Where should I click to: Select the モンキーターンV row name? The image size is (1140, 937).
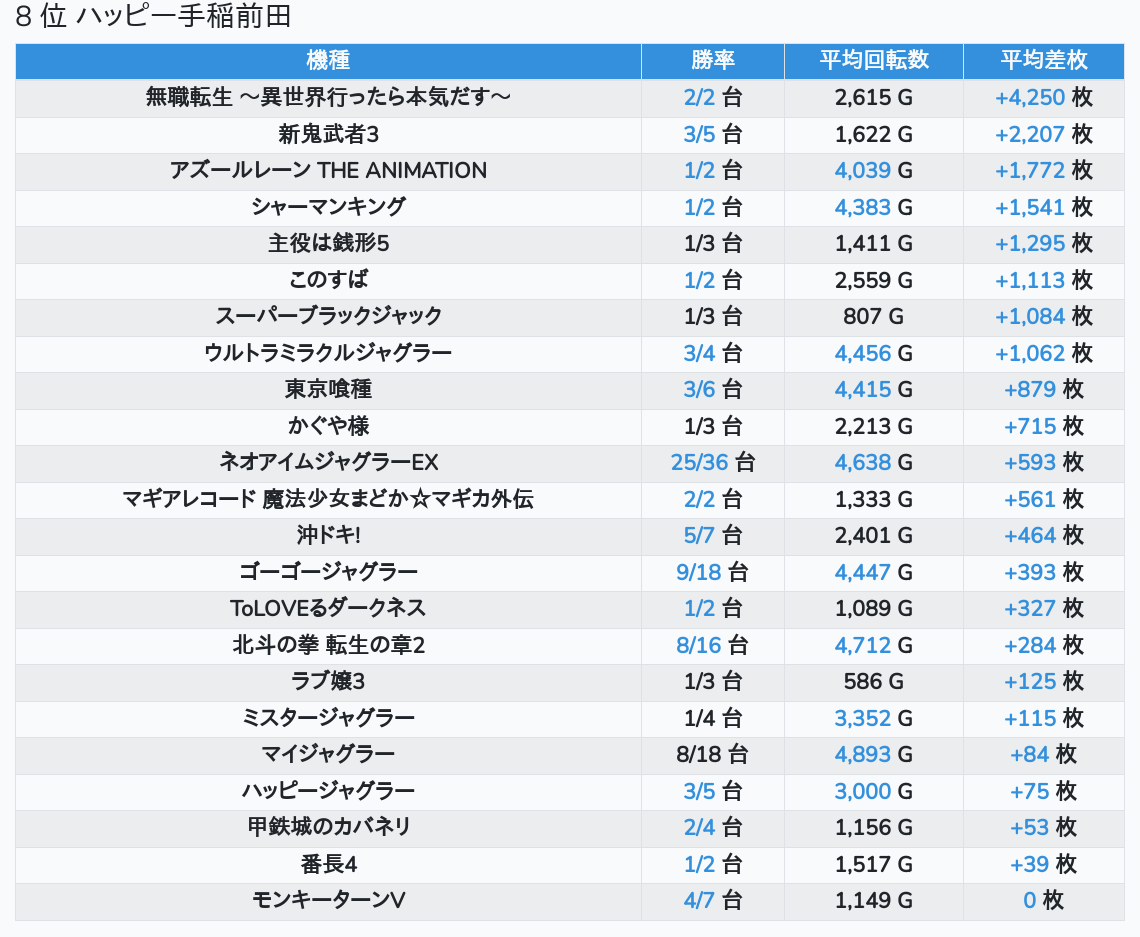pyautogui.click(x=328, y=900)
